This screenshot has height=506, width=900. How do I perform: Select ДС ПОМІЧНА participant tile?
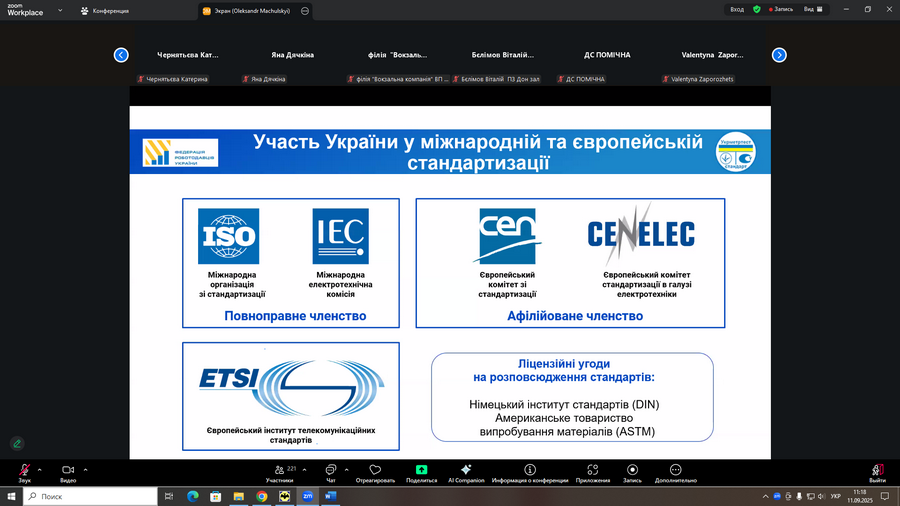click(x=607, y=55)
